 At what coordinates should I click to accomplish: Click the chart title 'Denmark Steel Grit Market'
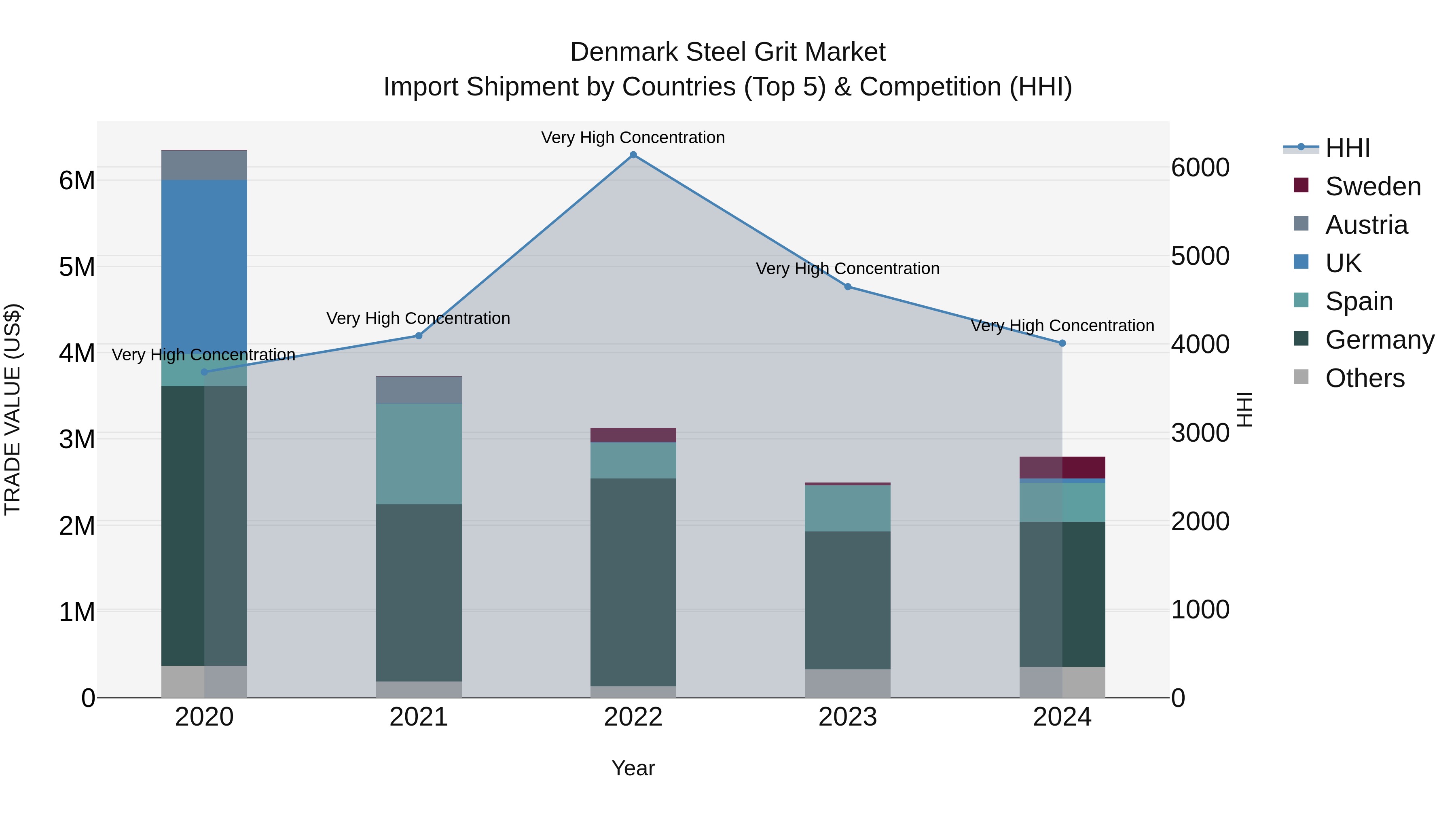coord(728,52)
